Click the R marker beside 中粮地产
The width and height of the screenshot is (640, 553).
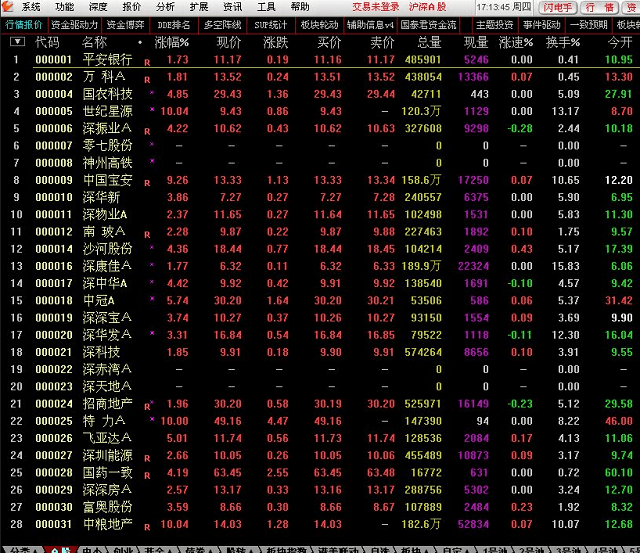point(147,525)
